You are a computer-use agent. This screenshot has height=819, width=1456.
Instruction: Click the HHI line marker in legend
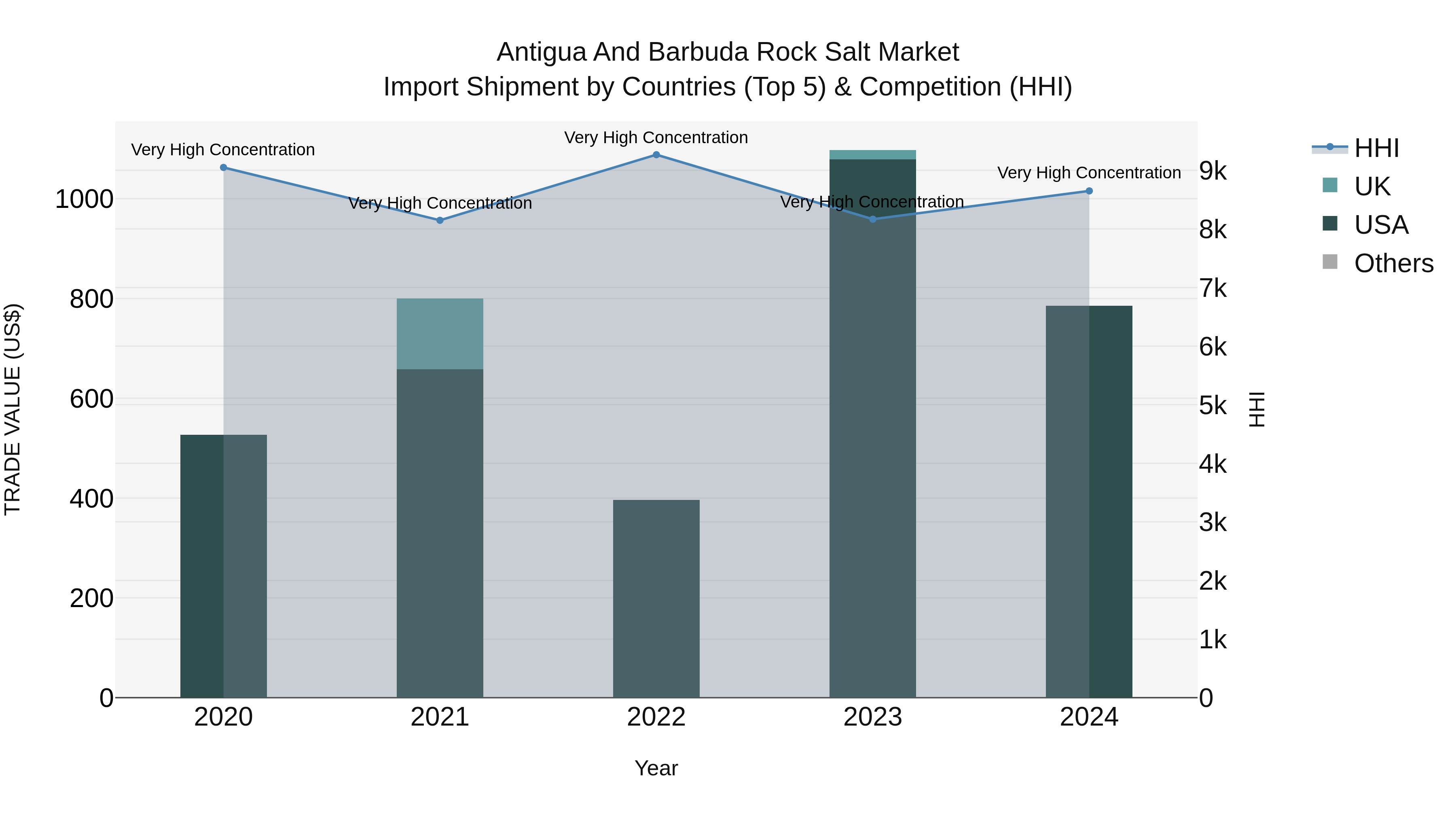[1330, 148]
